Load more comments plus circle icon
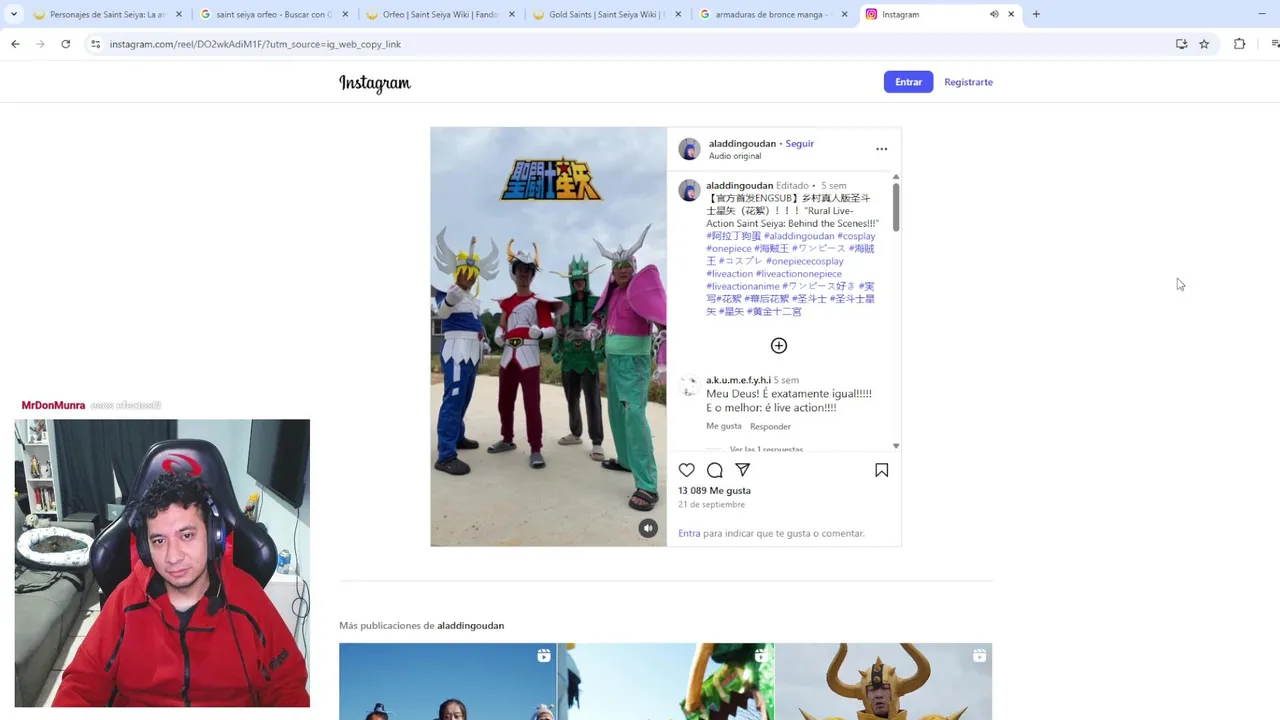 [779, 346]
